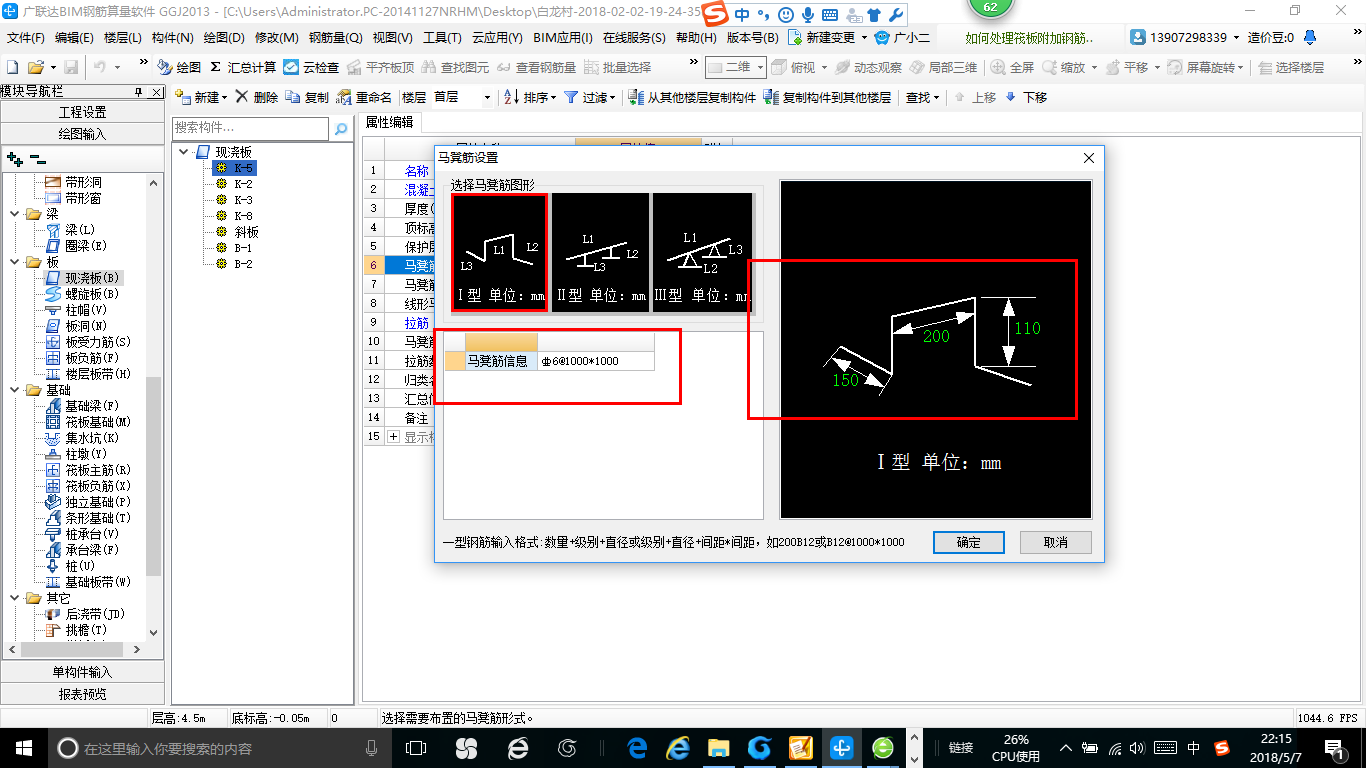Click the search magnifier next to 搜索构件
Viewport: 1366px width, 768px height.
[x=340, y=128]
